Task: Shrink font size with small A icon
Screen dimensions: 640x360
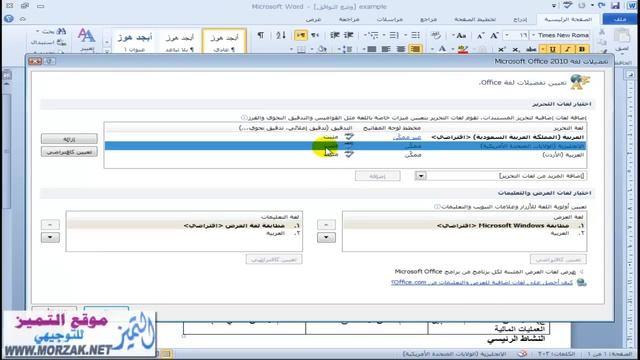Action: (x=480, y=36)
